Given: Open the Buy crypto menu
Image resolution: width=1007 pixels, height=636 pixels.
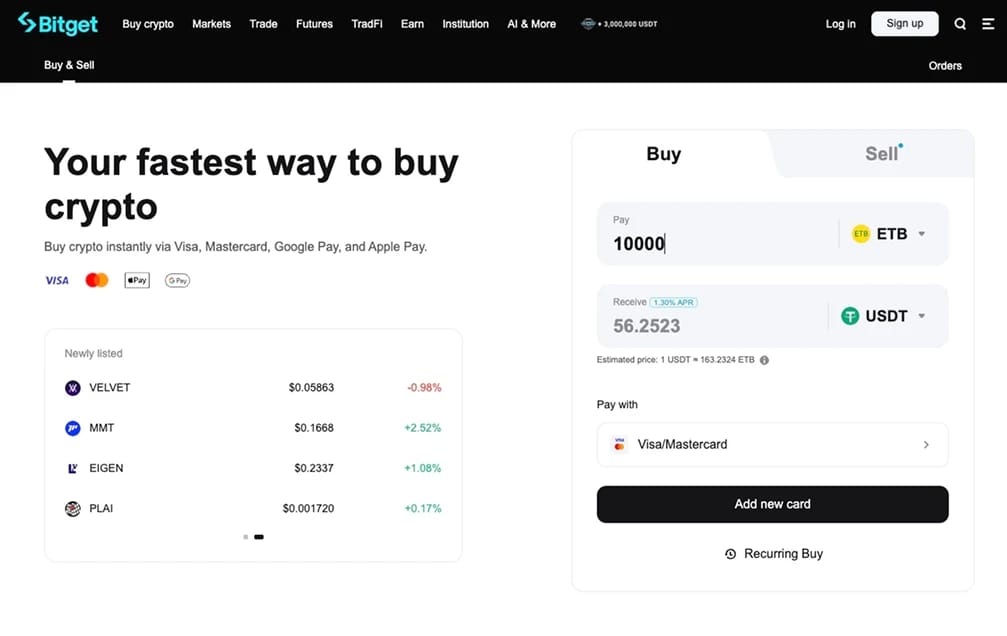Looking at the screenshot, I should 148,24.
